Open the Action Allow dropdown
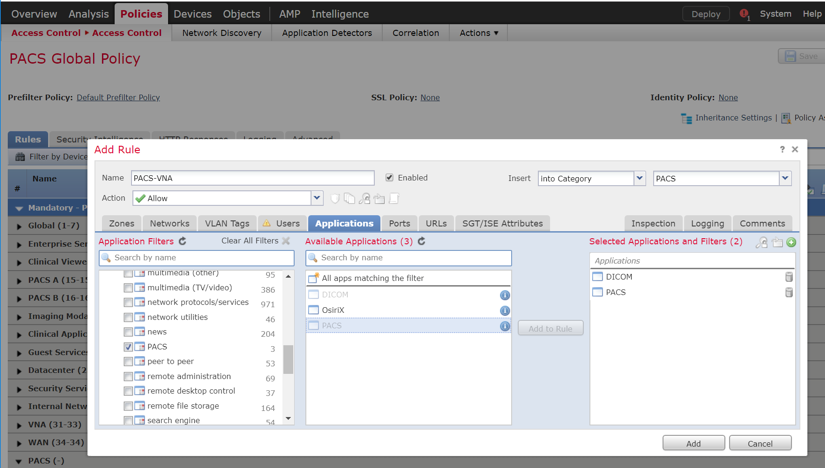Viewport: 825px width, 468px height. pyautogui.click(x=317, y=198)
